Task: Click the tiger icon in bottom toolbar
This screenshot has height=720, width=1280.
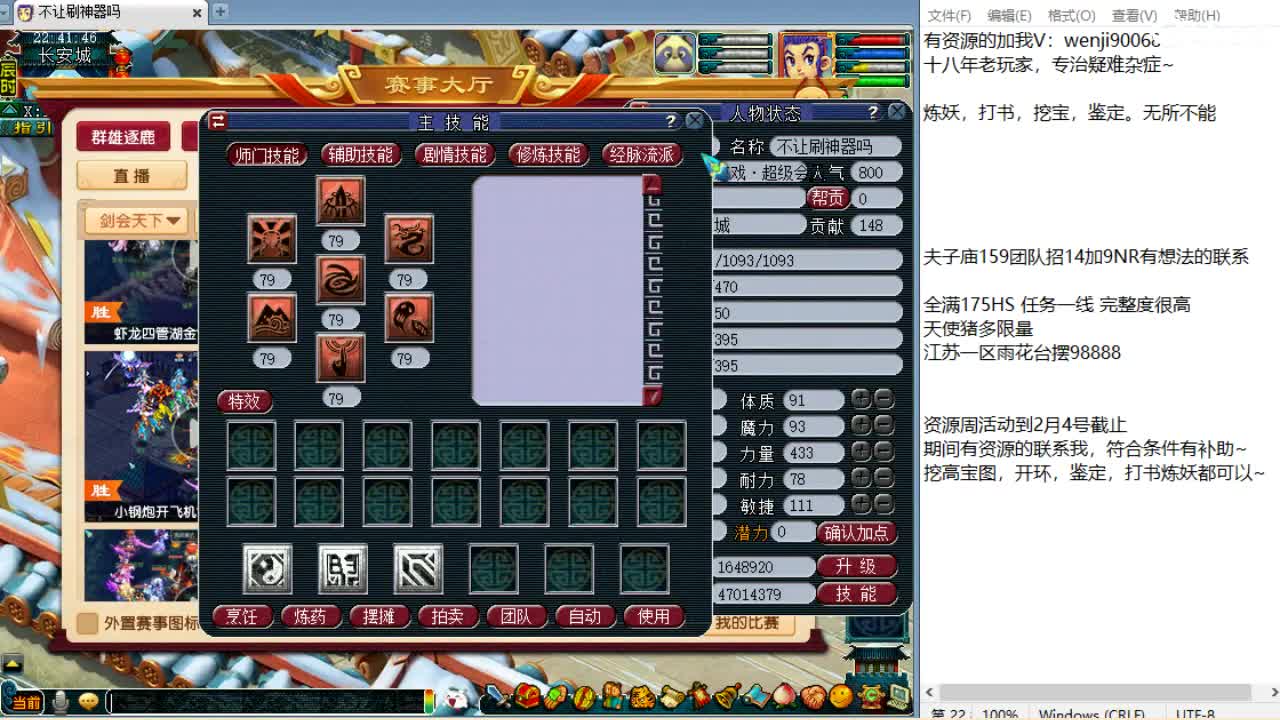Action: coord(641,696)
